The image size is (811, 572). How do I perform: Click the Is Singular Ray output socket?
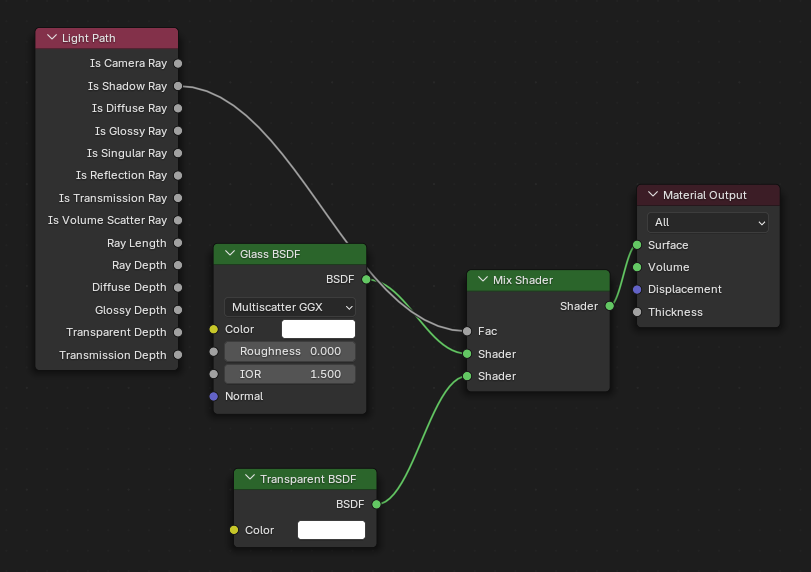click(178, 153)
